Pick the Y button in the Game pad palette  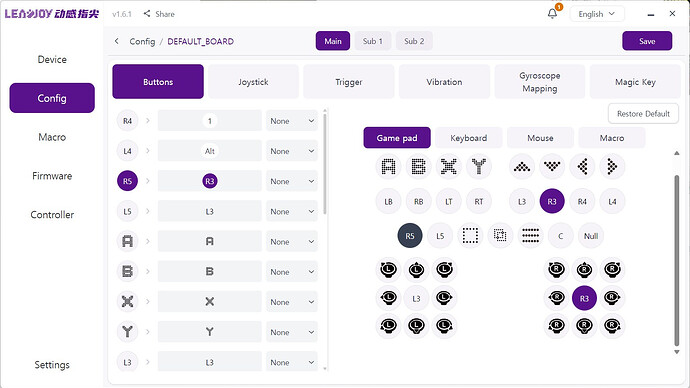[x=479, y=167]
